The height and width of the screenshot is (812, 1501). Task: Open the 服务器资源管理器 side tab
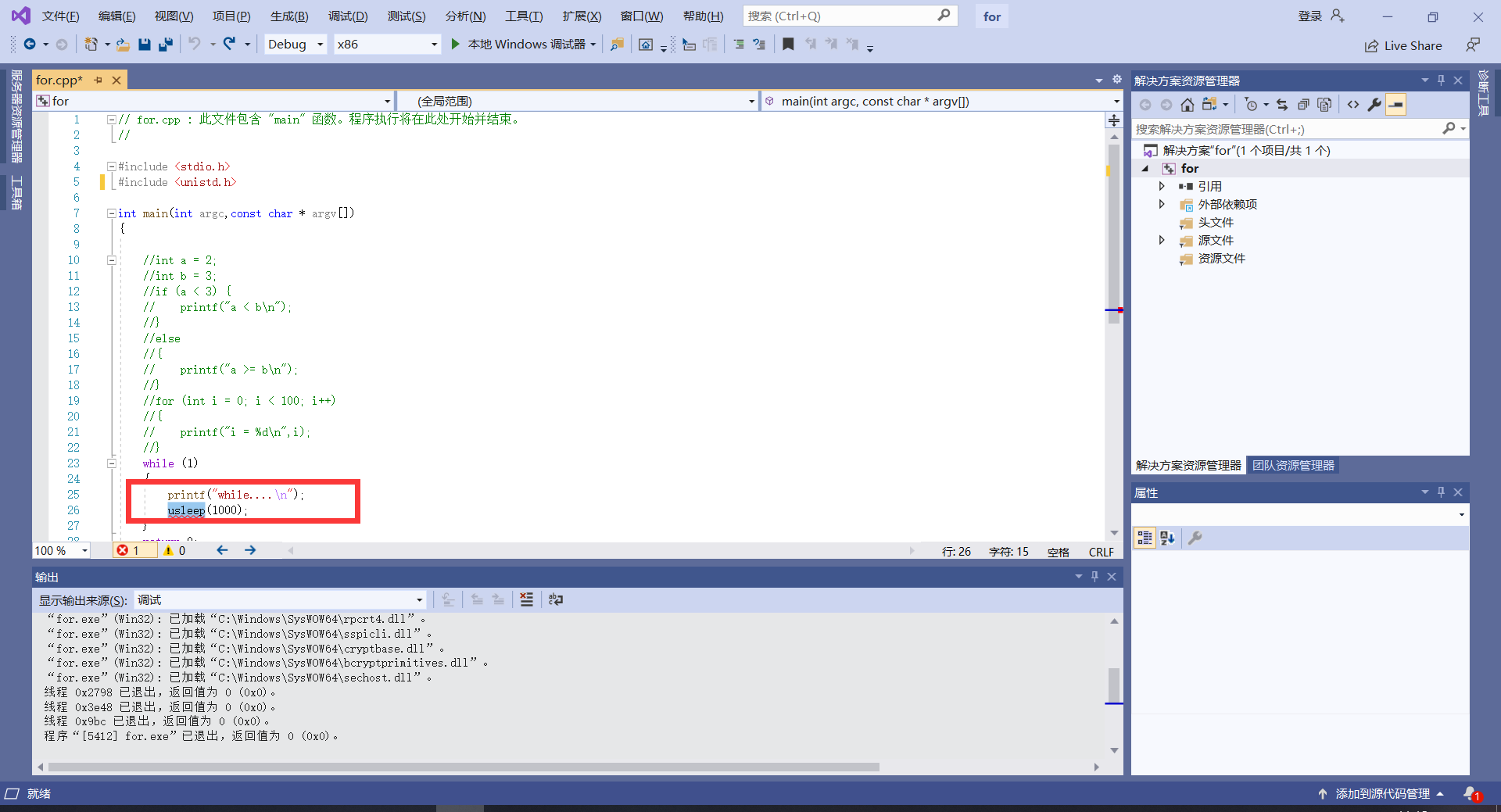coord(16,116)
